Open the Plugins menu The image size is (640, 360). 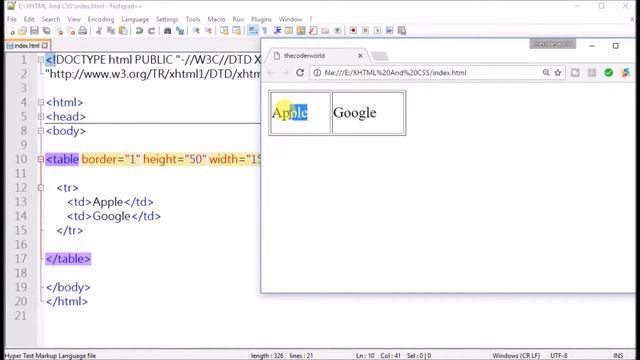click(x=261, y=19)
